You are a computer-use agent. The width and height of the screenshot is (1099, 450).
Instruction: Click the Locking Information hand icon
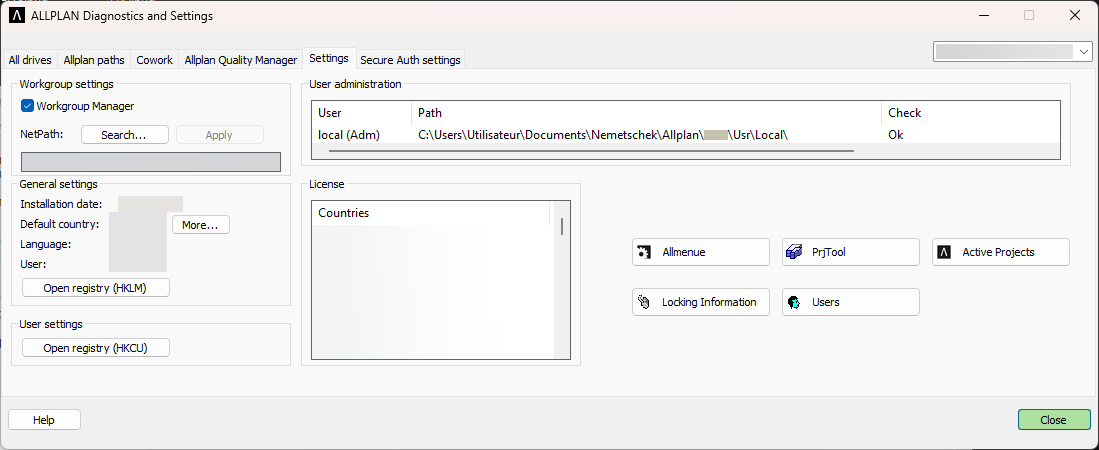[643, 302]
